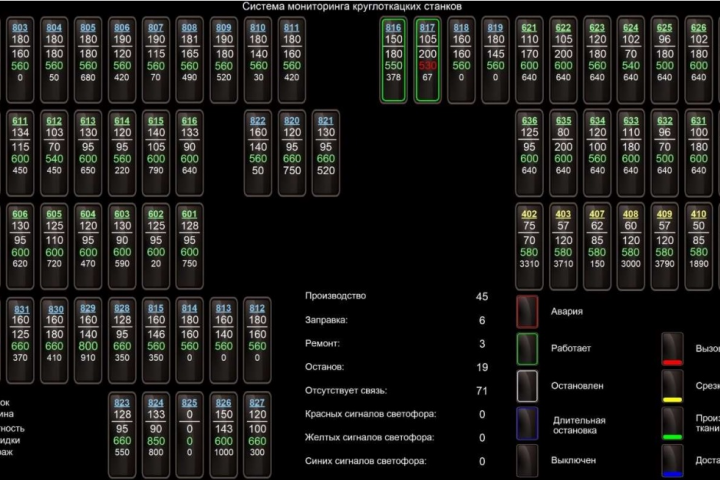Open machine number link 621
Screen dimensions: 720x480
[x=529, y=28]
